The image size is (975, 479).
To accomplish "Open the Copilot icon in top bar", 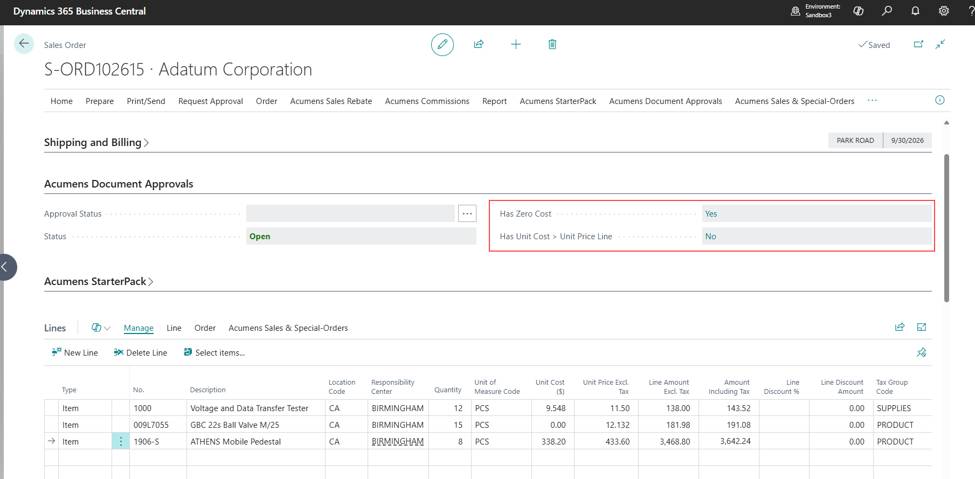I will click(x=859, y=11).
